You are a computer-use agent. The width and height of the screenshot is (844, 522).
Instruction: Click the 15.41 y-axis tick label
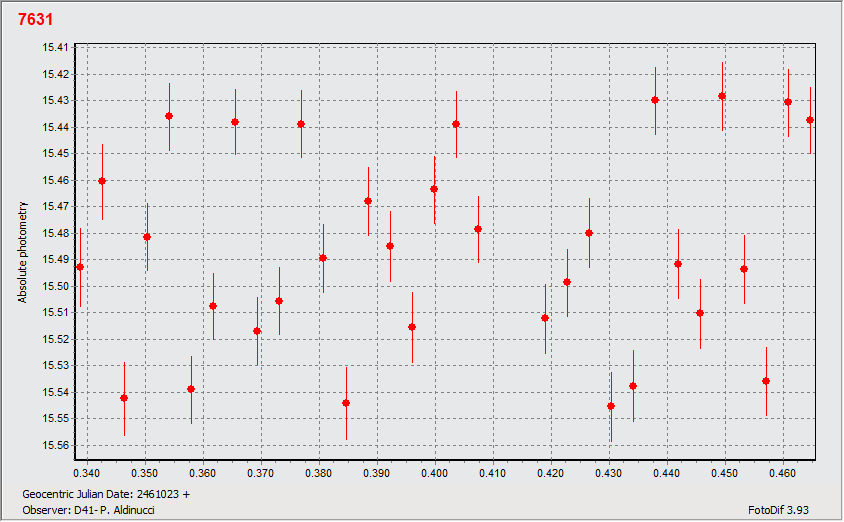click(x=56, y=47)
